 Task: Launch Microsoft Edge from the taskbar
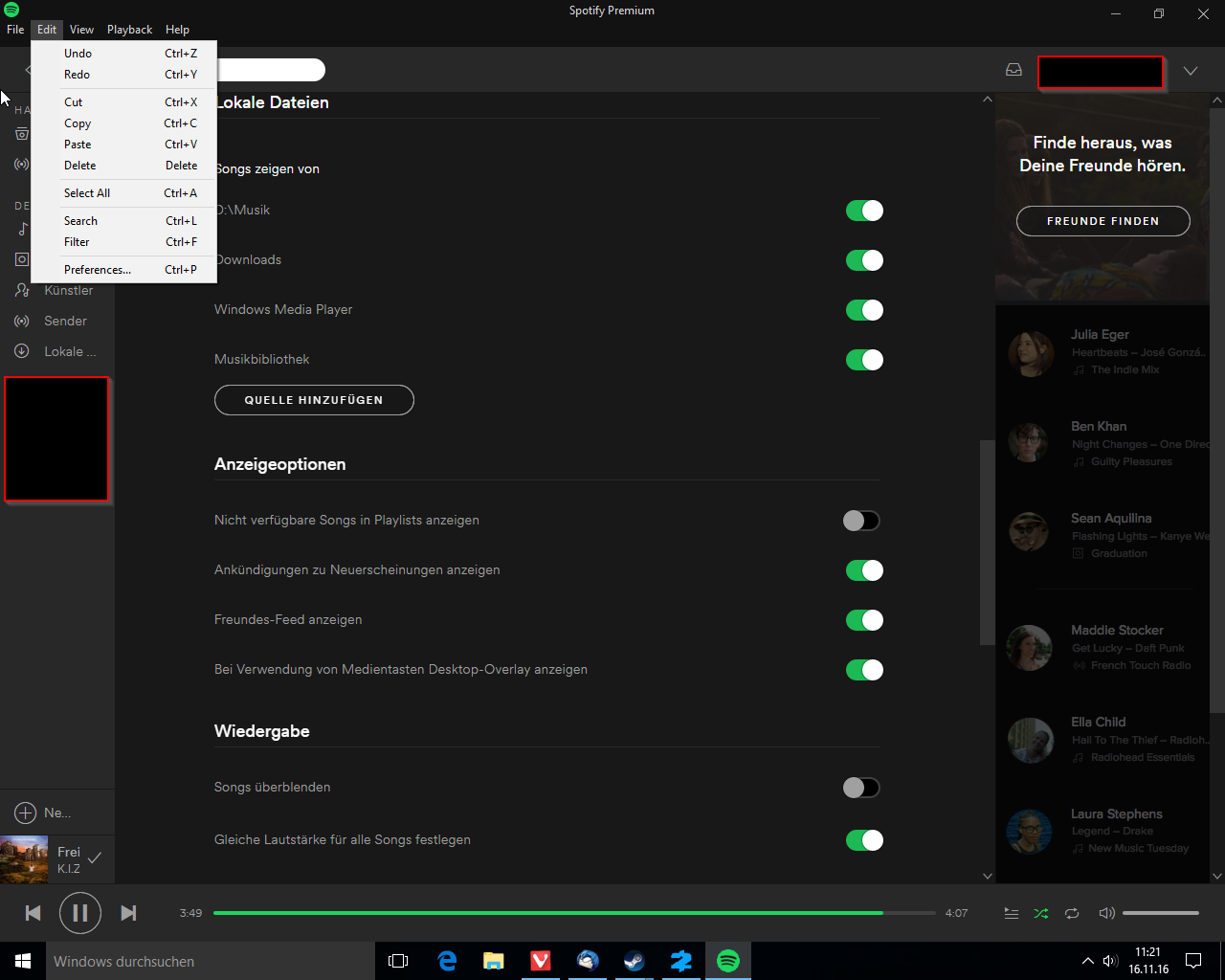pyautogui.click(x=447, y=961)
